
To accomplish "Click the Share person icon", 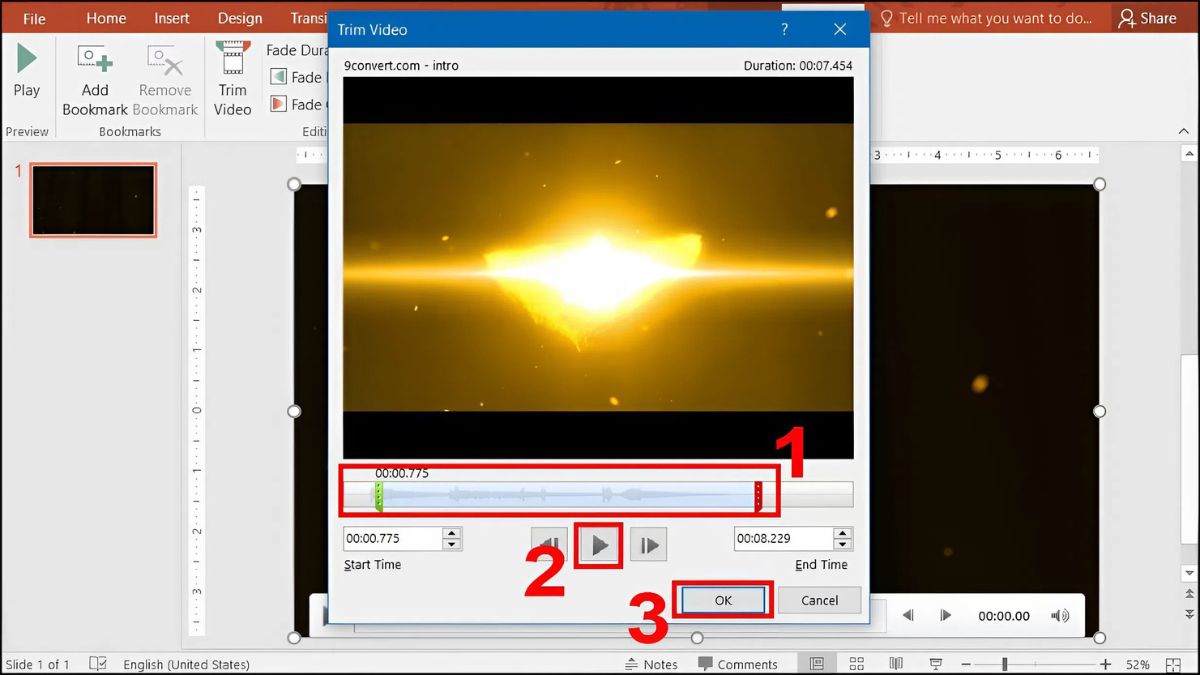I will [1127, 18].
